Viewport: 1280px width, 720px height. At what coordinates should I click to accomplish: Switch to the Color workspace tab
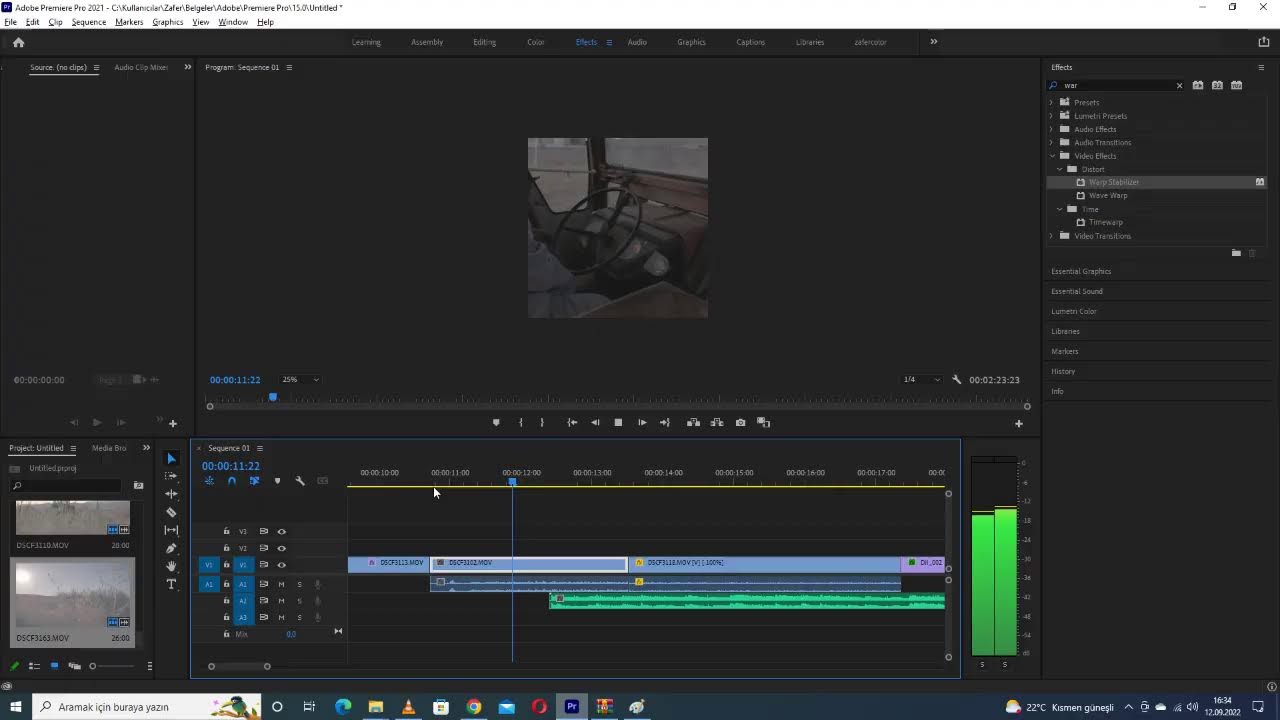tap(536, 42)
